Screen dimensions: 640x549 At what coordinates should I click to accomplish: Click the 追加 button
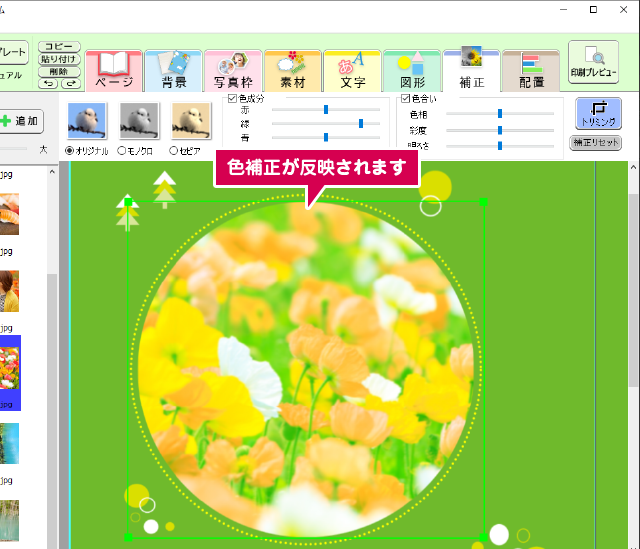tap(20, 121)
